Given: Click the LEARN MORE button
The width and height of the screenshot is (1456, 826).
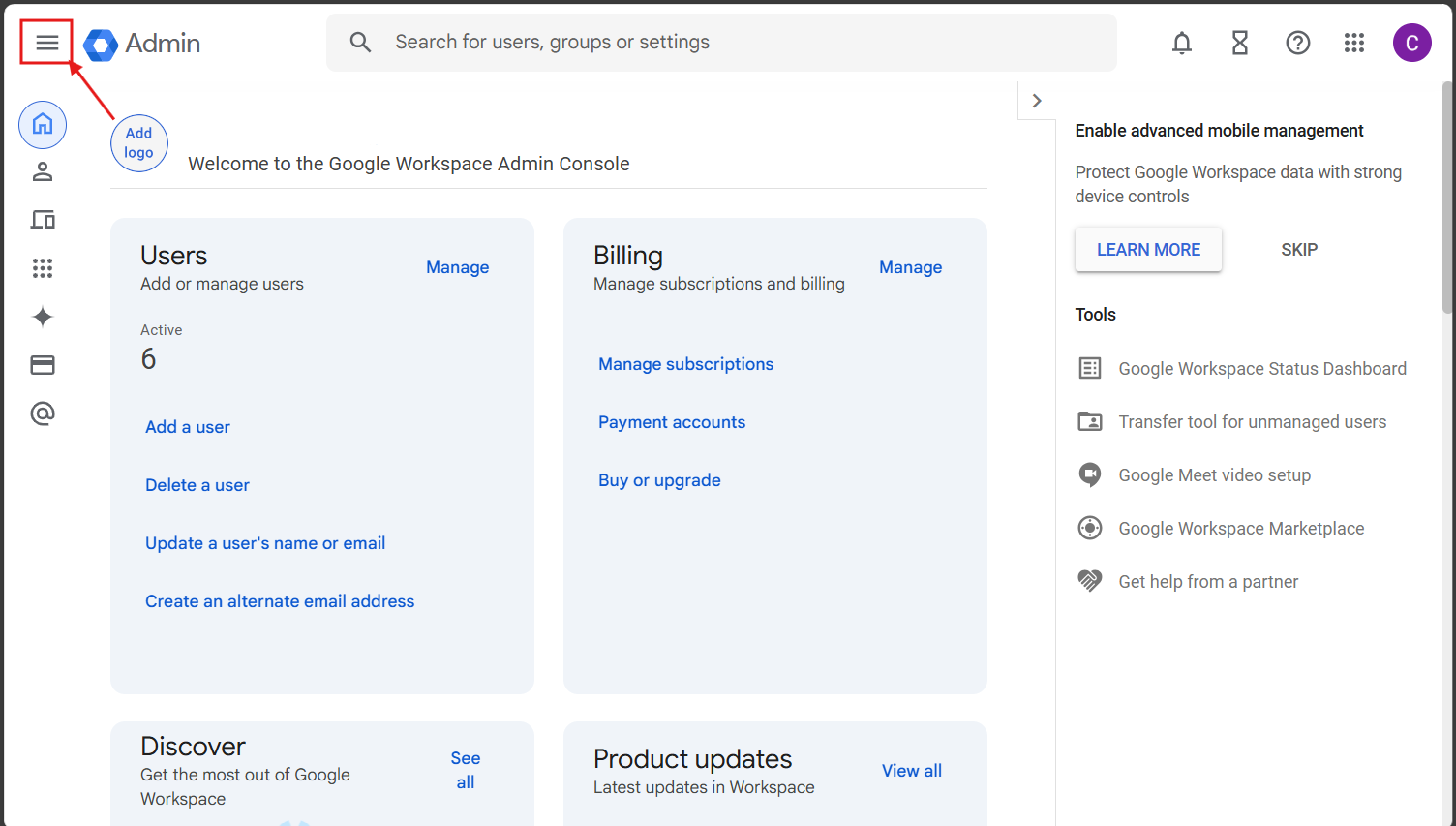Looking at the screenshot, I should 1148,250.
